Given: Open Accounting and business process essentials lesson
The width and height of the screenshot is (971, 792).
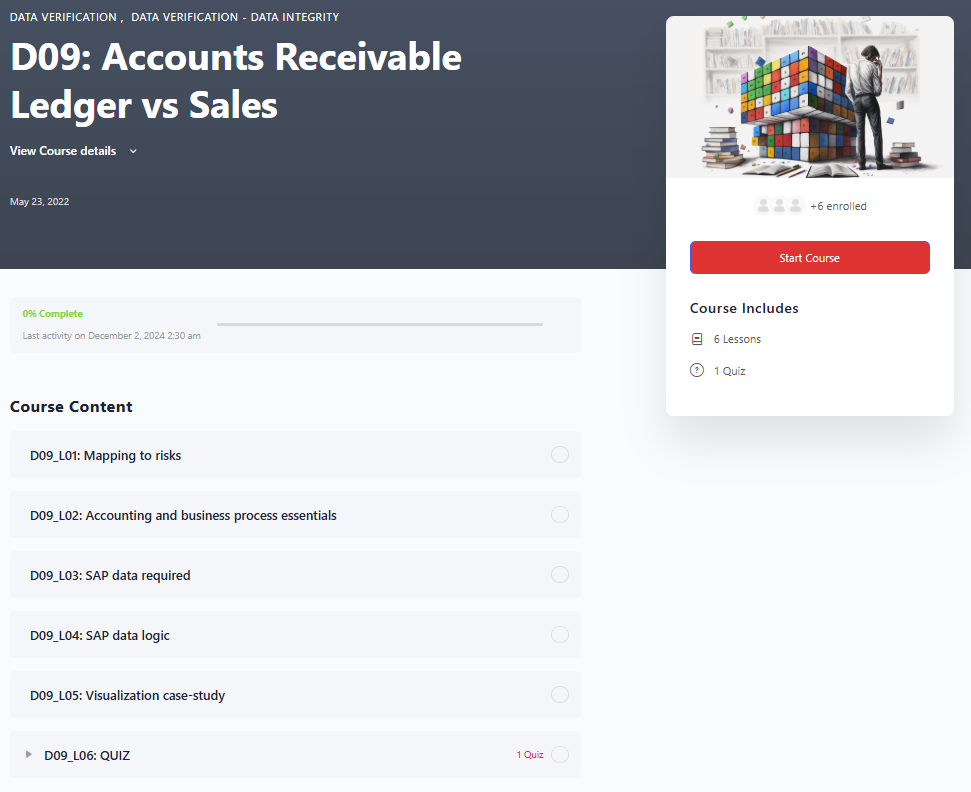Looking at the screenshot, I should [183, 515].
